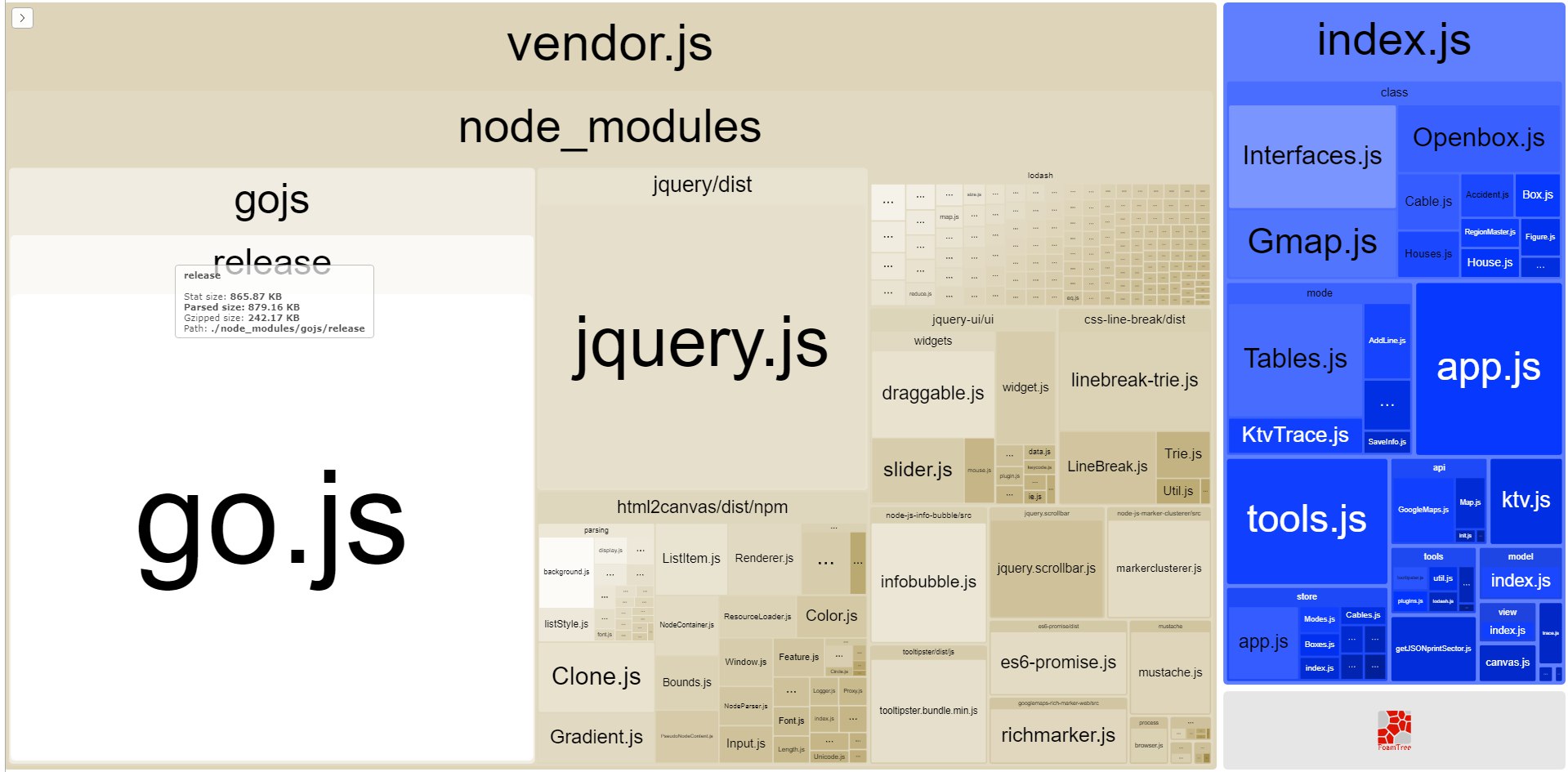
Task: Click the Cables.js block in store
Action: [x=1363, y=615]
